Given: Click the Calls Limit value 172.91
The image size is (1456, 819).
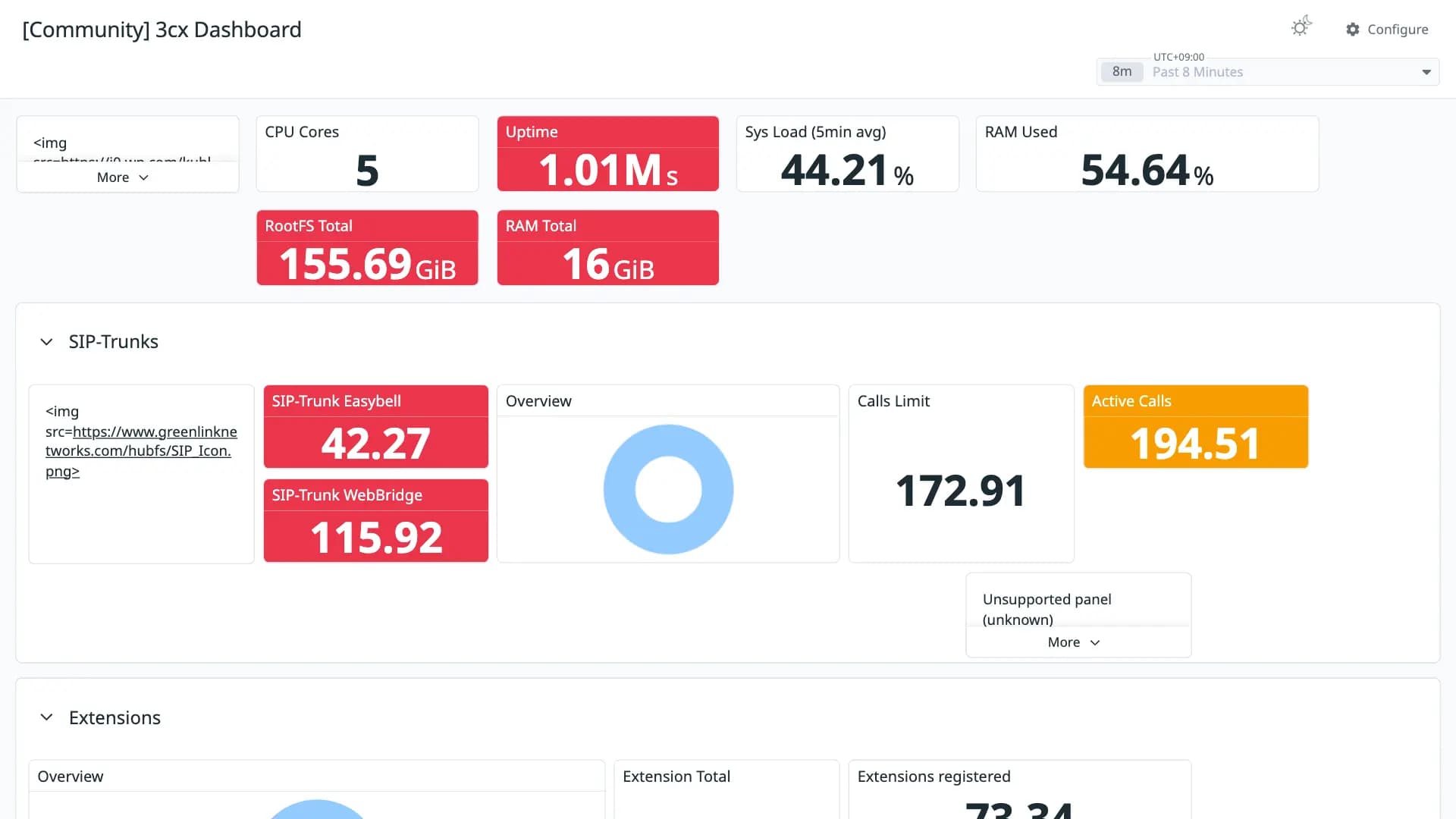Looking at the screenshot, I should click(x=961, y=491).
